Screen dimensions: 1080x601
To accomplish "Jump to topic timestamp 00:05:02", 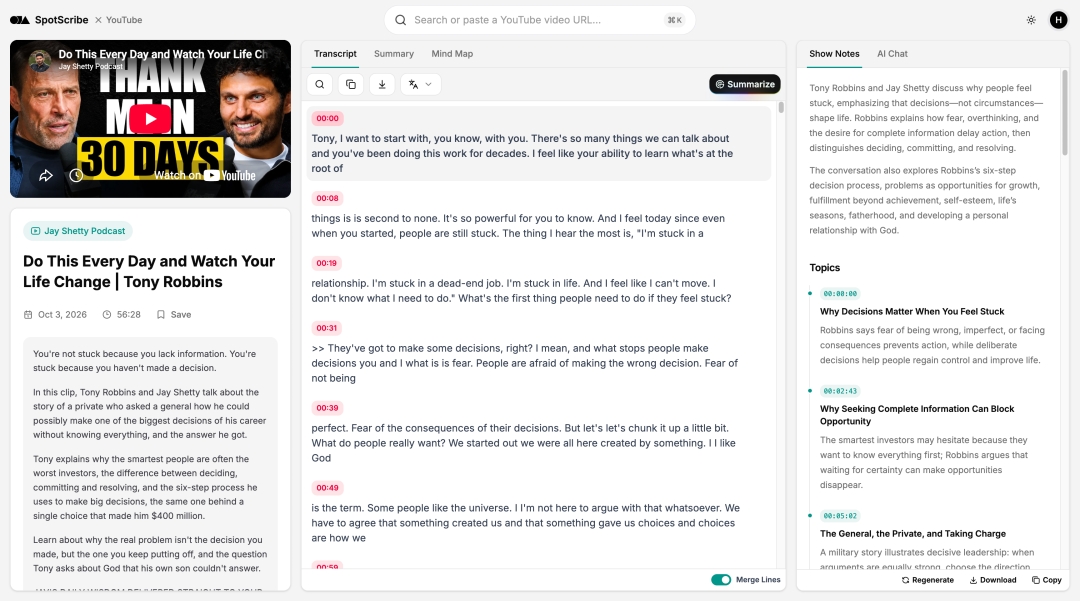I will click(x=840, y=516).
